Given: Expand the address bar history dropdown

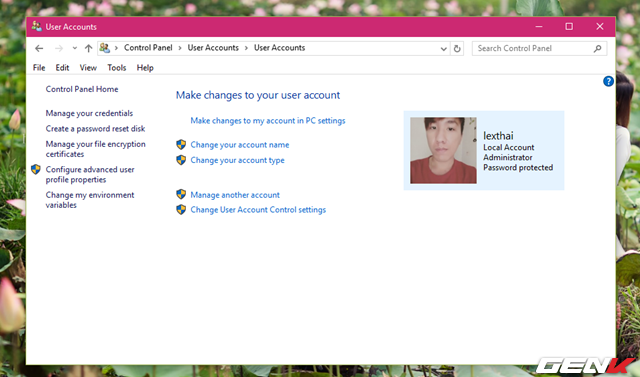Looking at the screenshot, I should tap(444, 49).
